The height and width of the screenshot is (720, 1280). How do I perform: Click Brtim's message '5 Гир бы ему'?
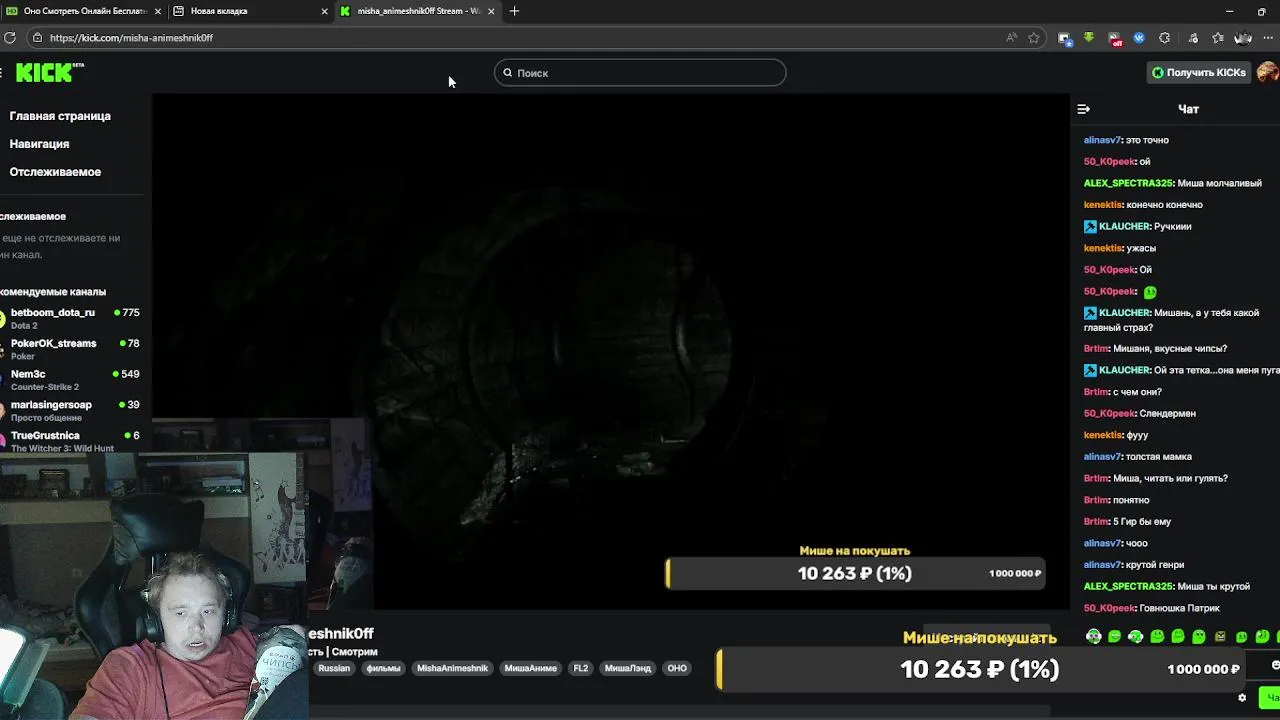coord(1142,522)
